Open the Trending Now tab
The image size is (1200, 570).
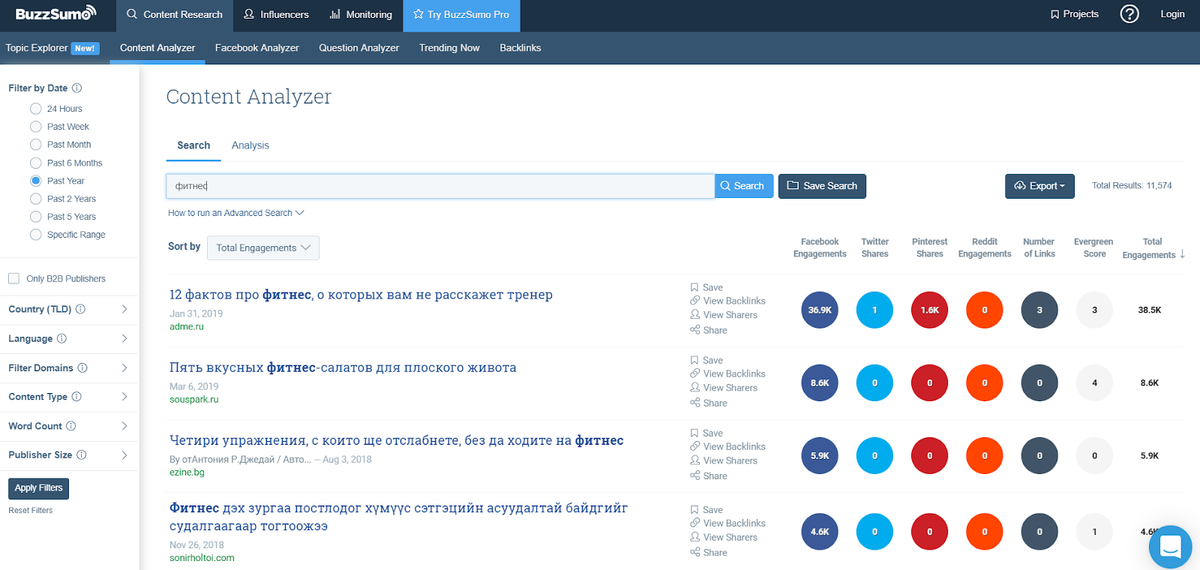click(x=449, y=48)
